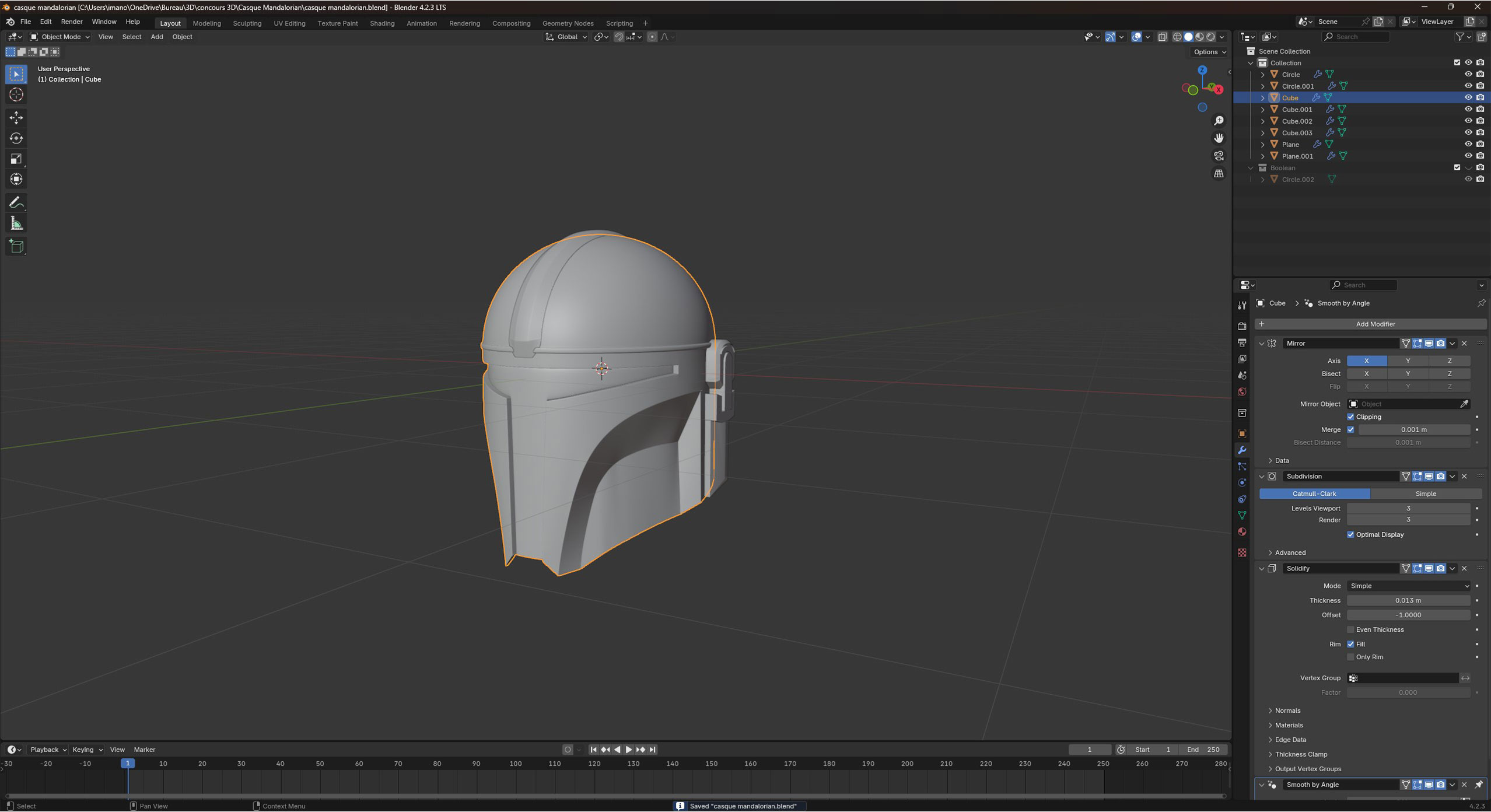
Task: Expand the Circle.001 outliner entry
Action: click(x=1263, y=86)
